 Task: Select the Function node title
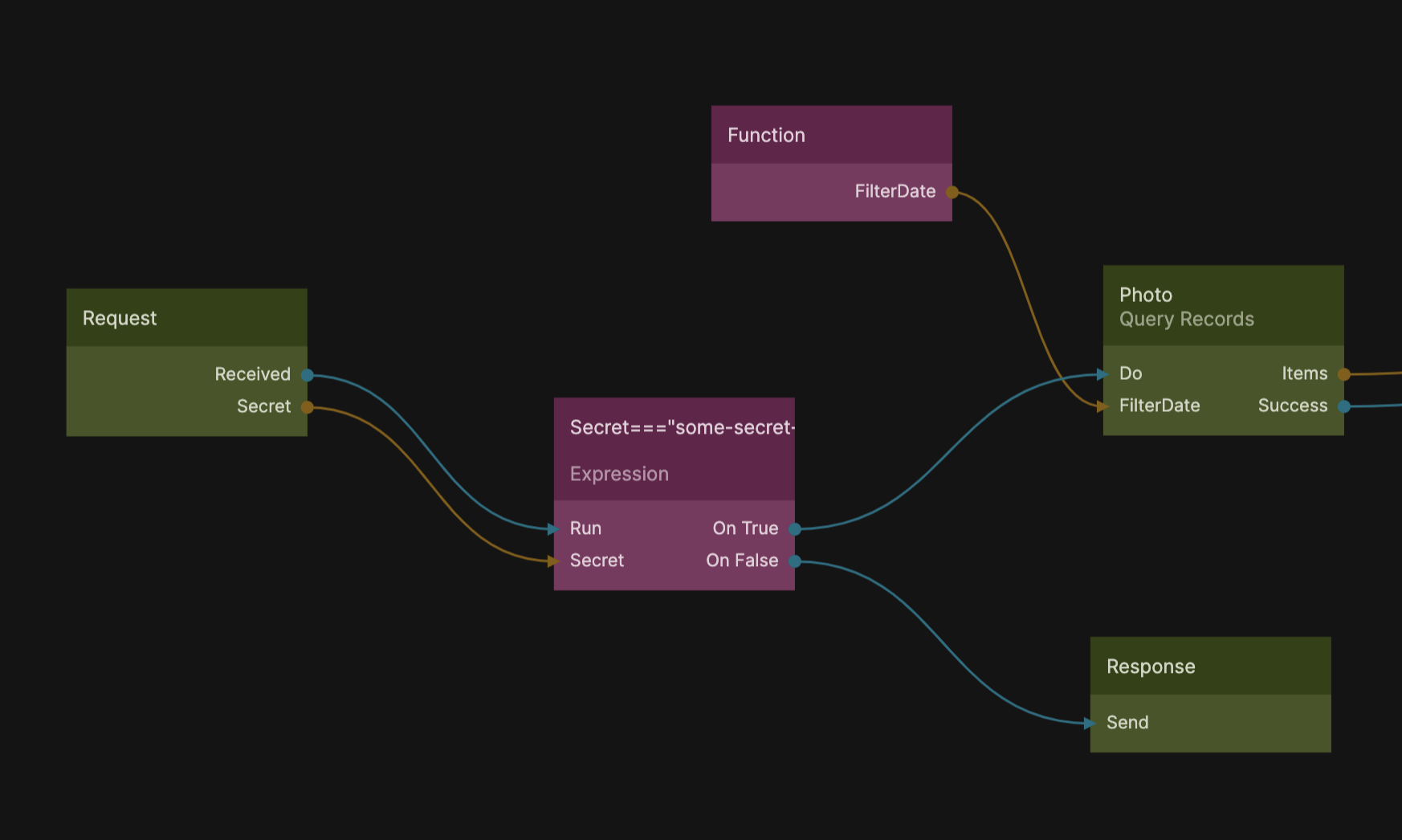(766, 136)
